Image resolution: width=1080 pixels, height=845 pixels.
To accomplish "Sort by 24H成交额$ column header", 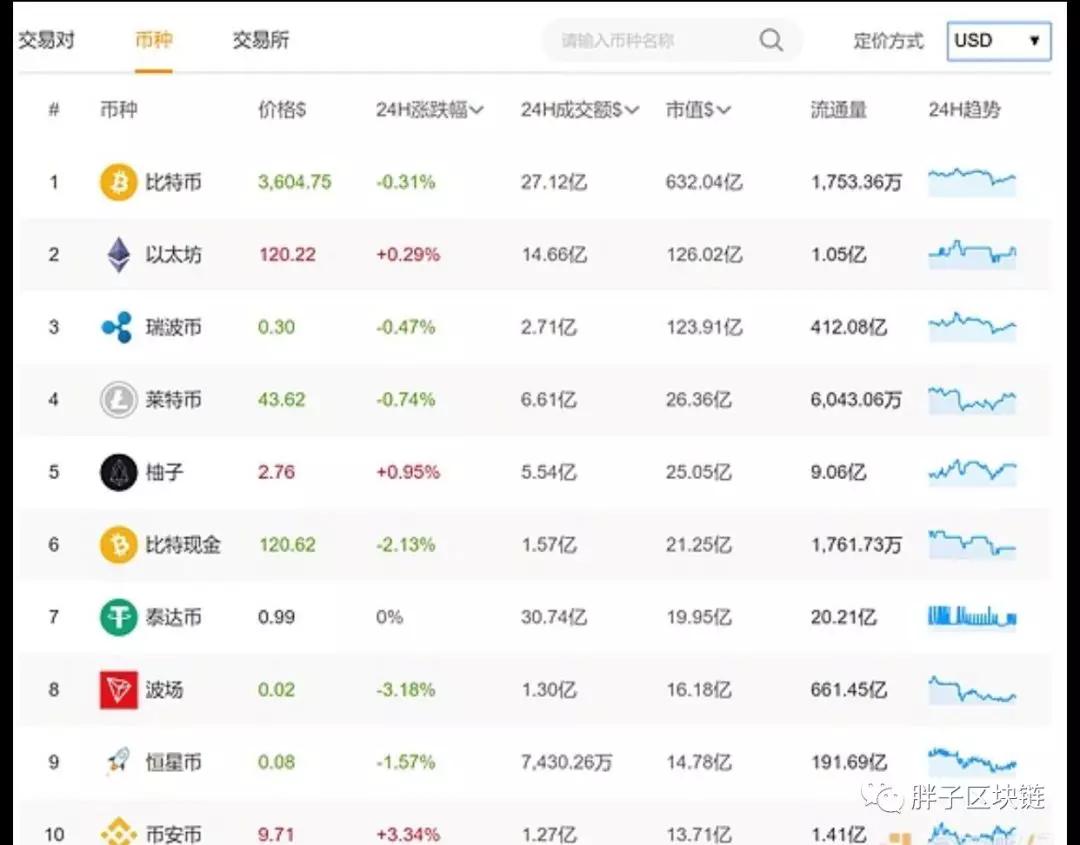I will coord(579,109).
